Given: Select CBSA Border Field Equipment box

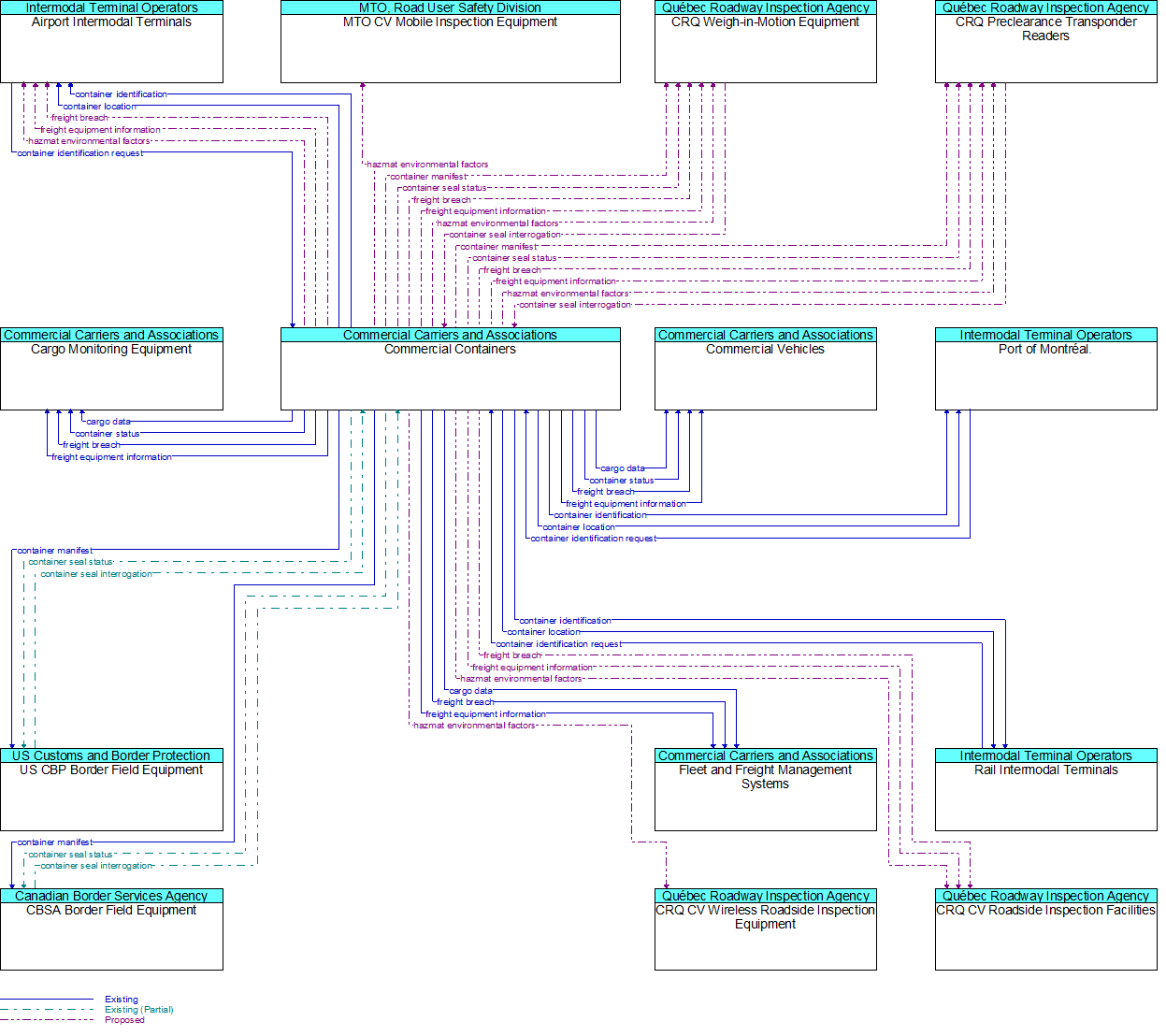Looking at the screenshot, I should 111,935.
